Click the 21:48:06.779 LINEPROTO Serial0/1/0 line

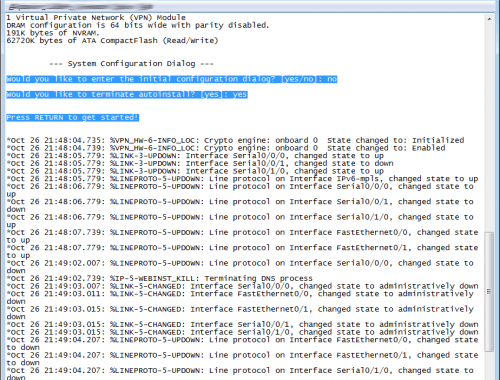pos(240,221)
